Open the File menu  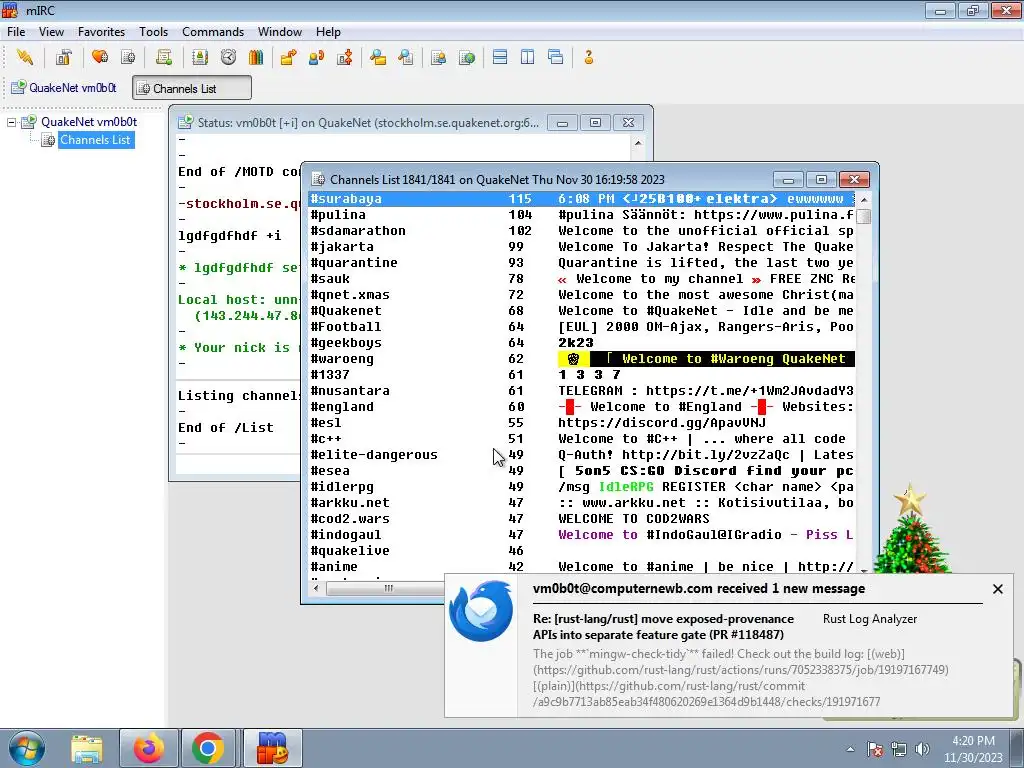pos(16,31)
